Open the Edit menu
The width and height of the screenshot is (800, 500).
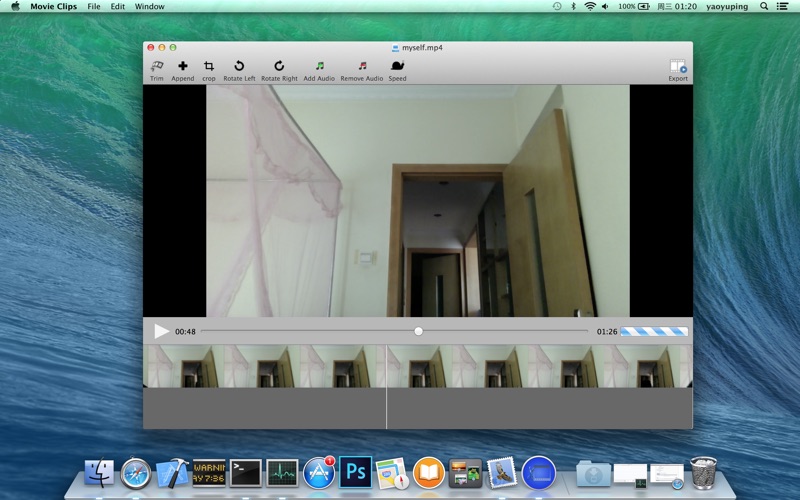coord(118,7)
